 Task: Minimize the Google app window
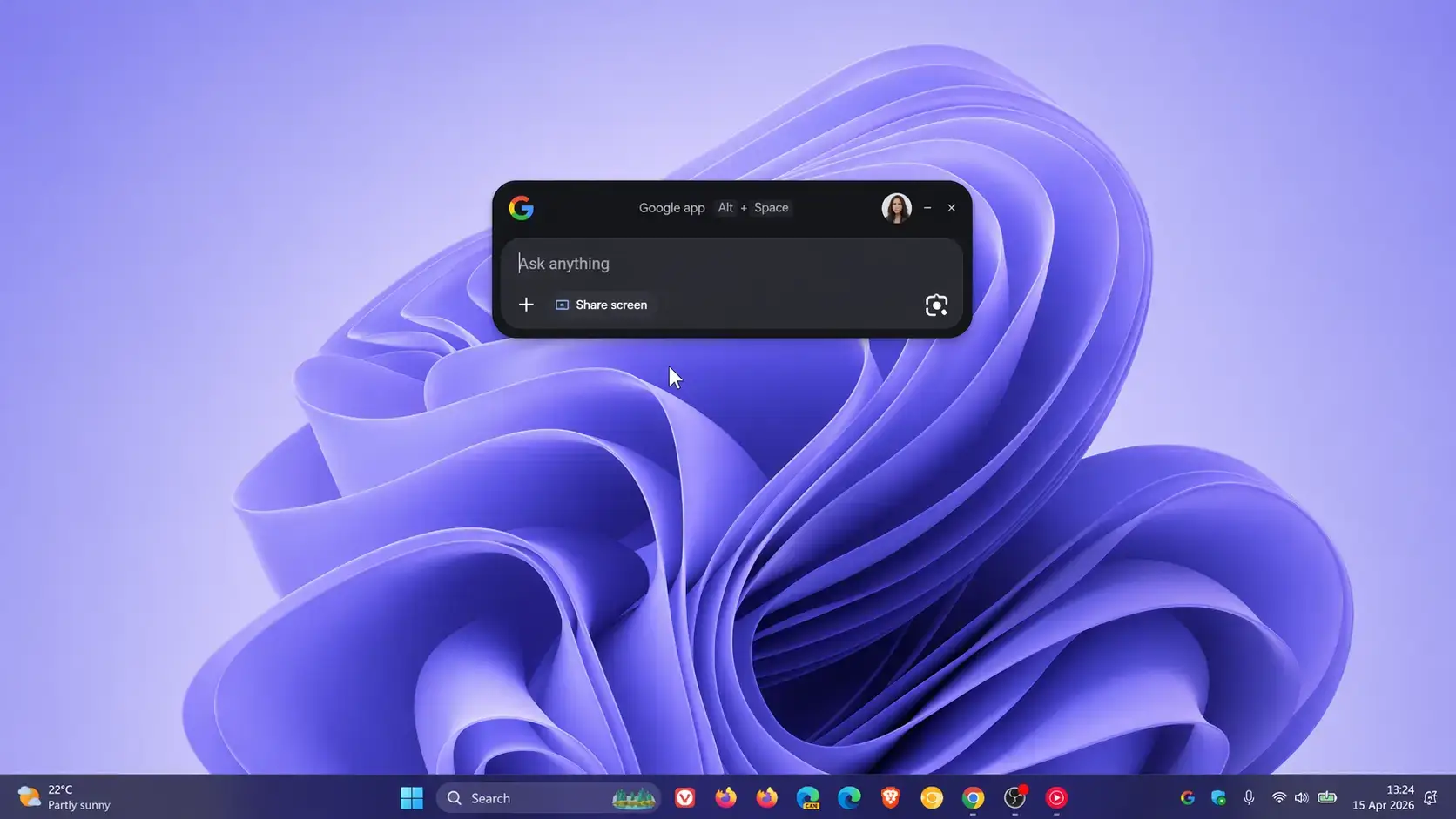tap(927, 208)
